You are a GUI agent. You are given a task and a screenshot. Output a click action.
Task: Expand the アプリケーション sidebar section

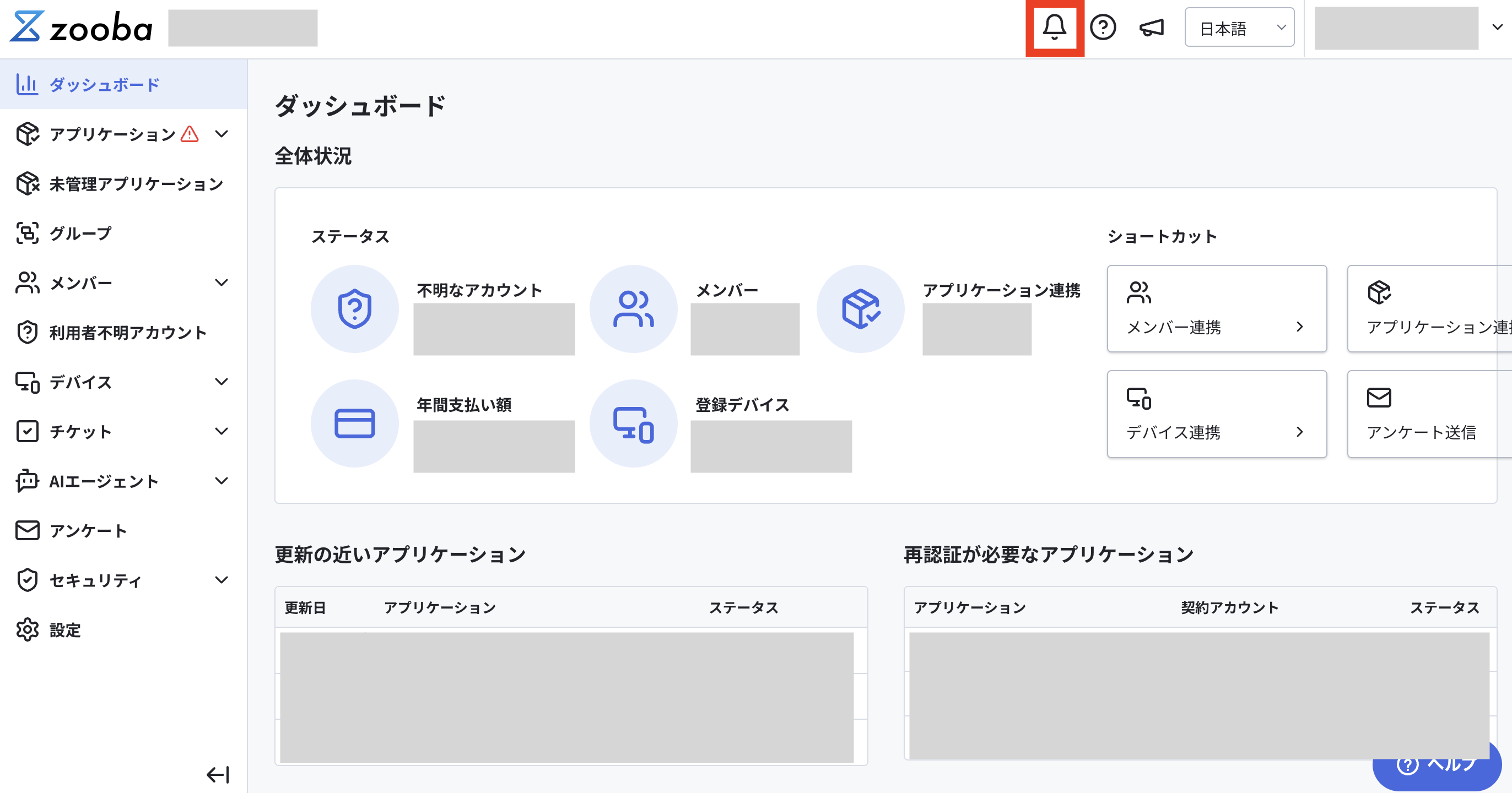222,134
